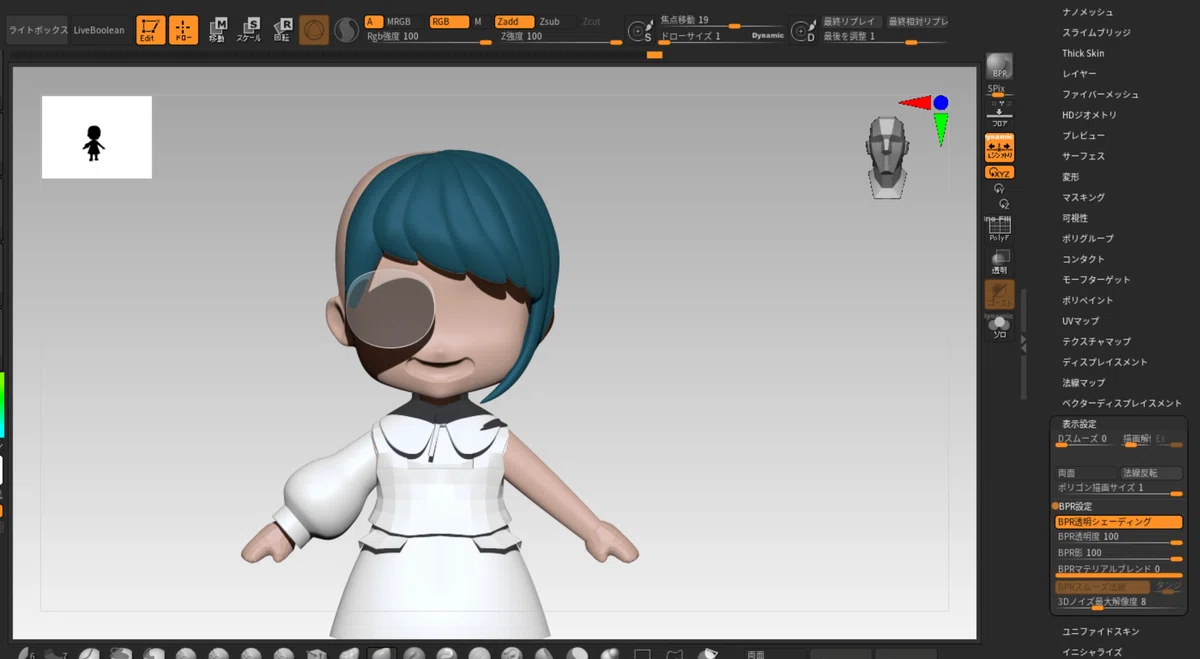Open UVマップ section
Screen dimensions: 1200x659
coord(1080,321)
